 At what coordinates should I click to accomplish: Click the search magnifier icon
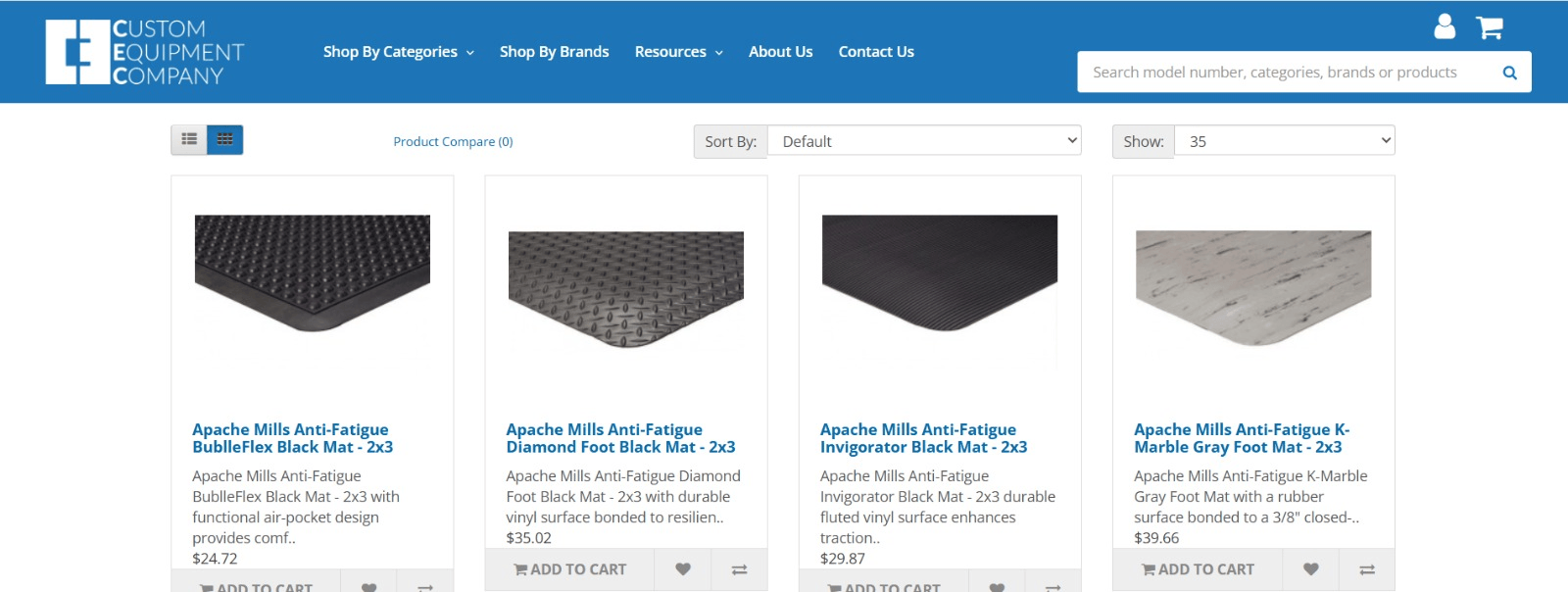point(1509,73)
